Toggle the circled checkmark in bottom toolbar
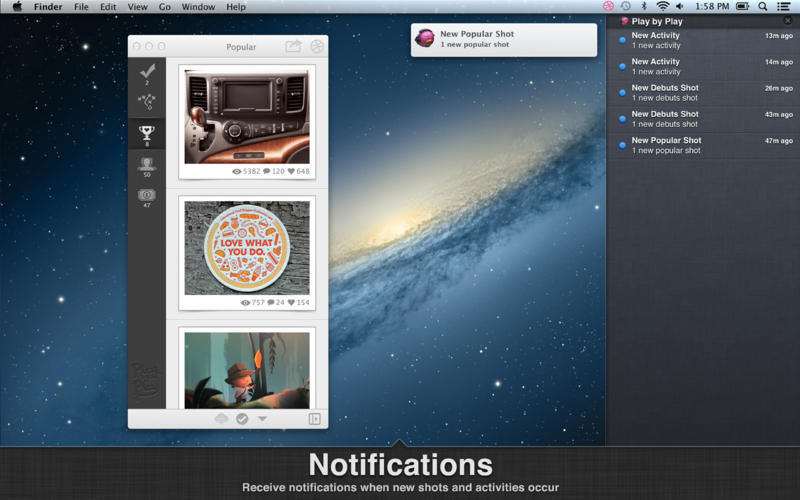Screen dimensions: 800x500 (242, 419)
